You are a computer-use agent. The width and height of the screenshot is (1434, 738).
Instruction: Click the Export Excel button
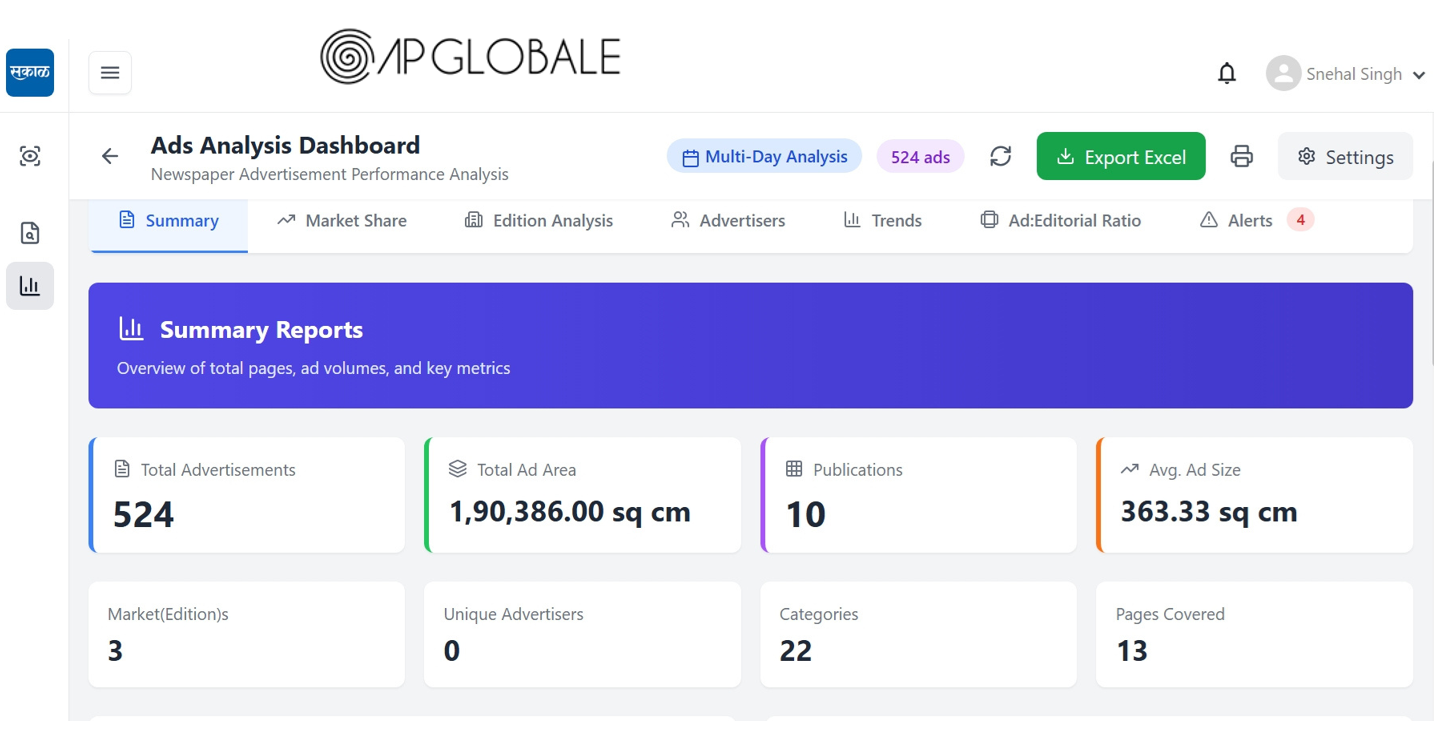coord(1120,157)
